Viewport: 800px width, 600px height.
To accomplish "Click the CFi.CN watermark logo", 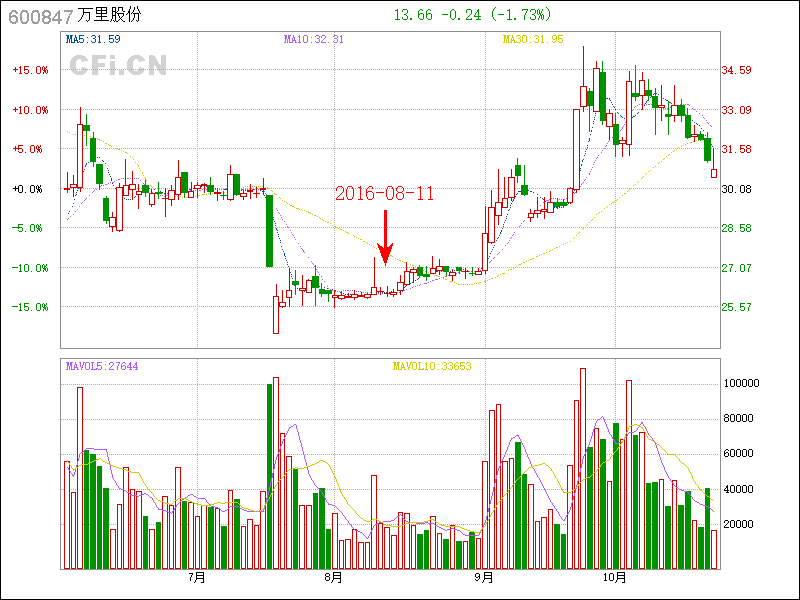I will pos(118,65).
